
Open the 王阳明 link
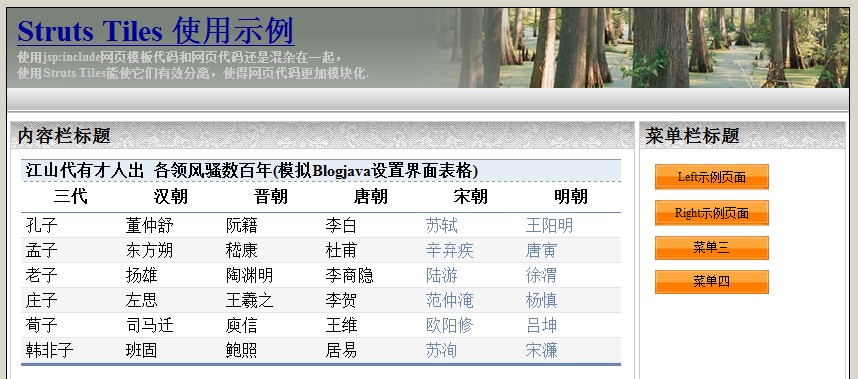(549, 225)
